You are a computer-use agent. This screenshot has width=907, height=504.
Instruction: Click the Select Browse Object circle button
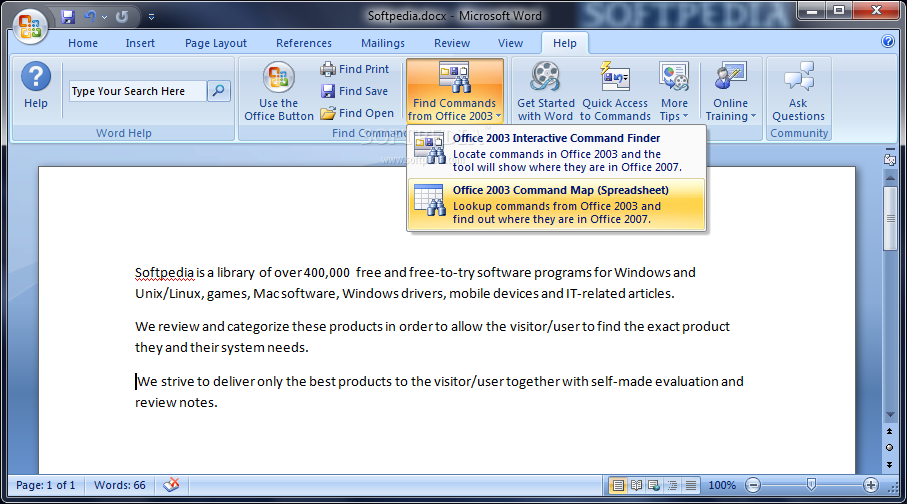click(x=890, y=448)
